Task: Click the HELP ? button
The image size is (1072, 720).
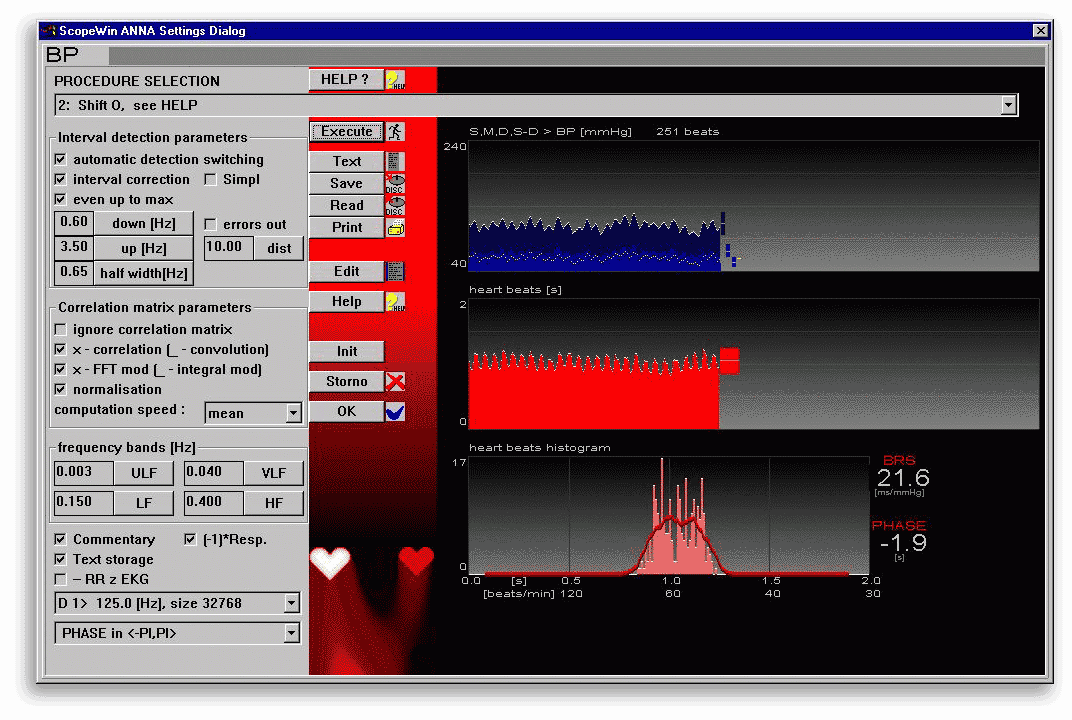Action: coord(346,80)
